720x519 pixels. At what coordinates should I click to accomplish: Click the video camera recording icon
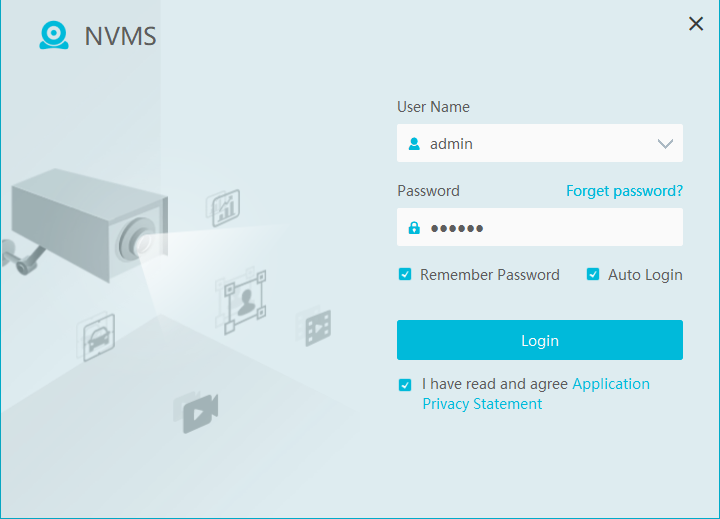198,409
